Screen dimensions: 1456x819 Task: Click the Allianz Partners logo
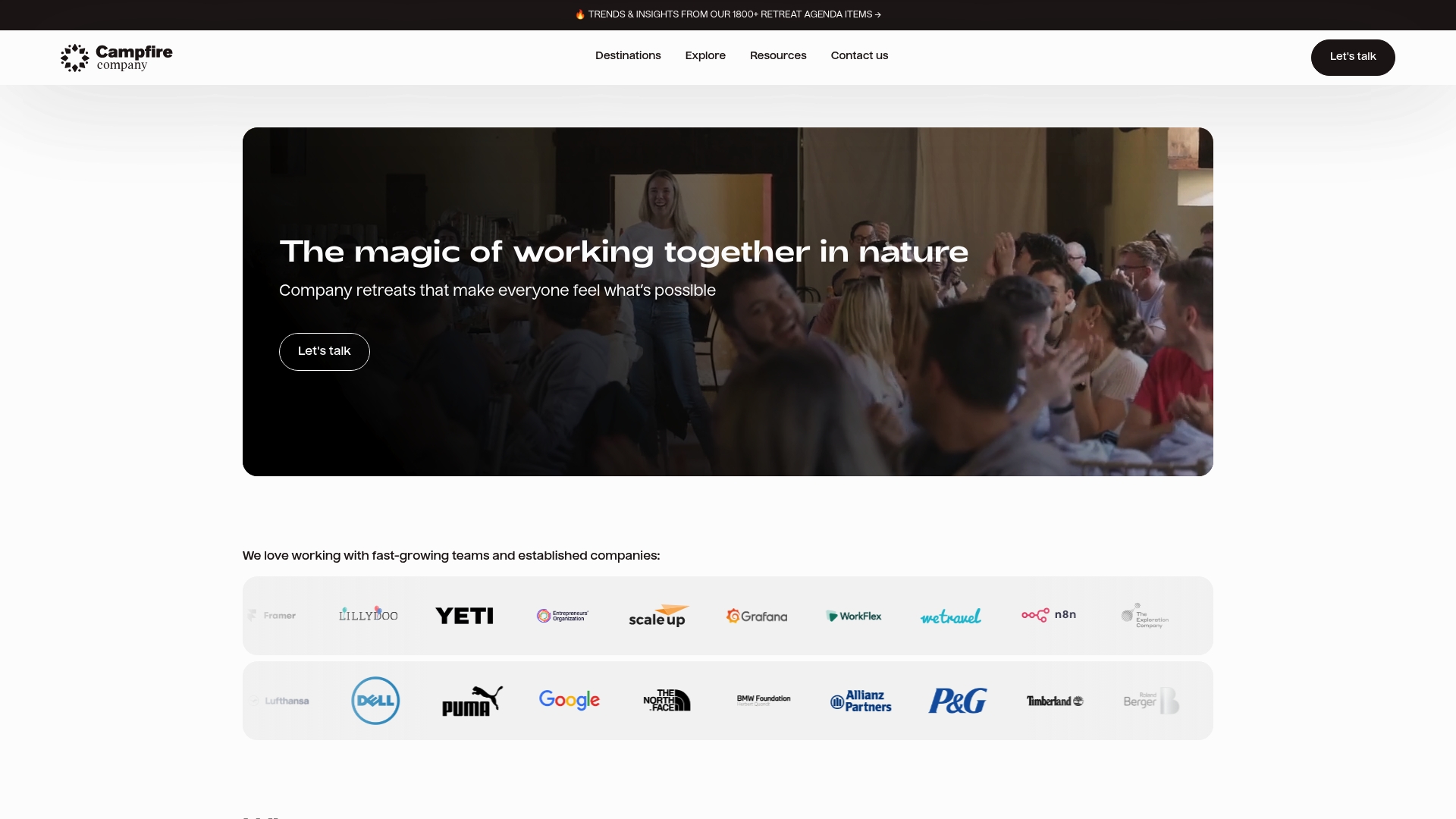pyautogui.click(x=861, y=701)
